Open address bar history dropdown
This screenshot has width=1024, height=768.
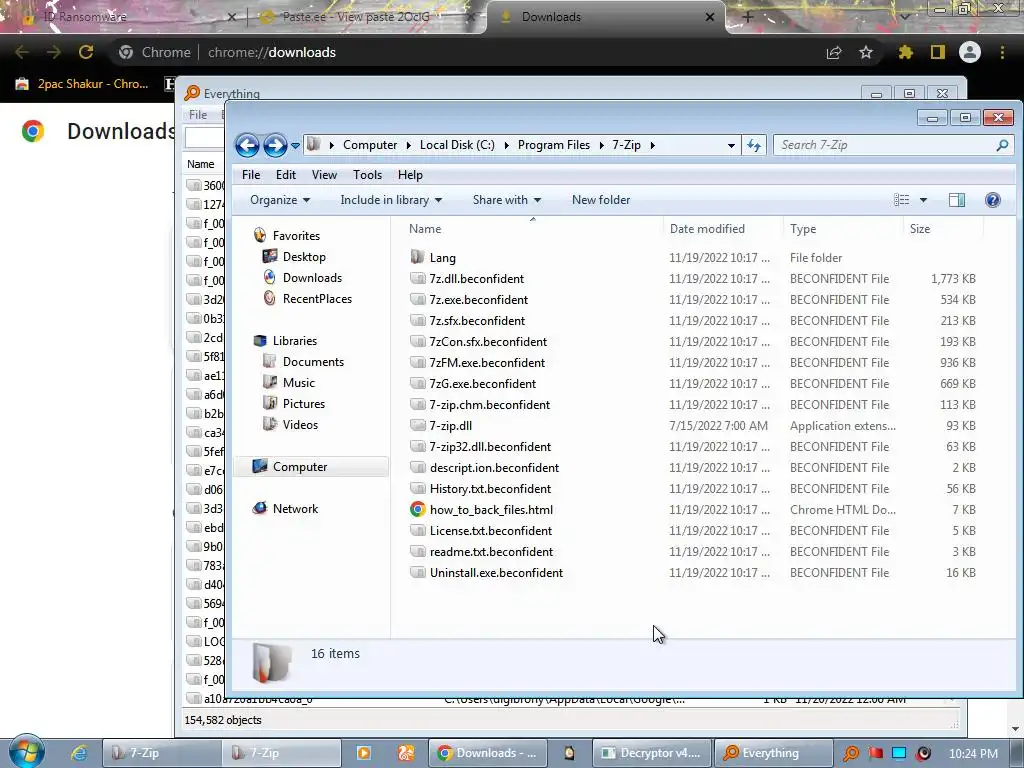coord(731,146)
